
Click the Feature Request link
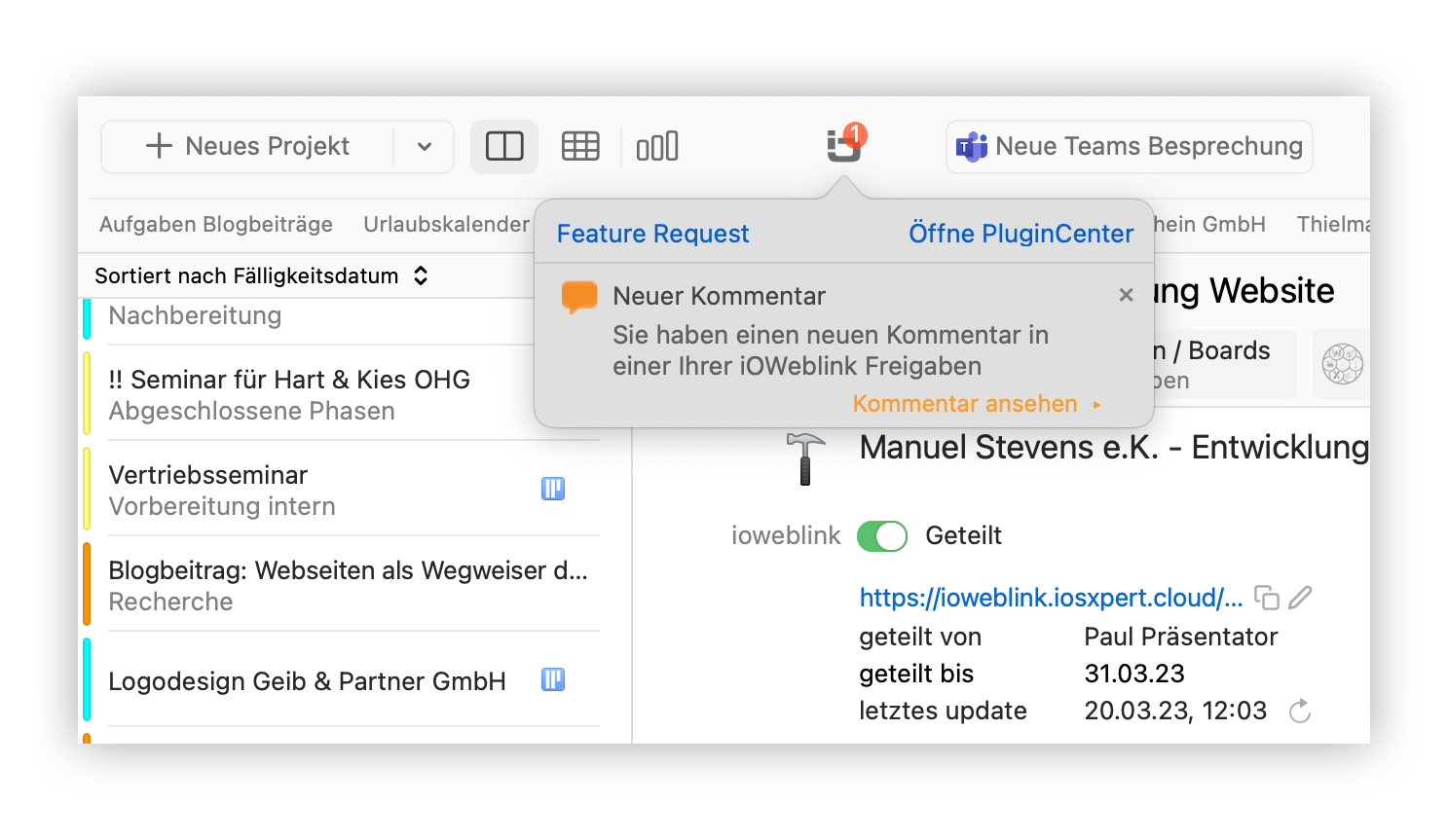coord(652,234)
